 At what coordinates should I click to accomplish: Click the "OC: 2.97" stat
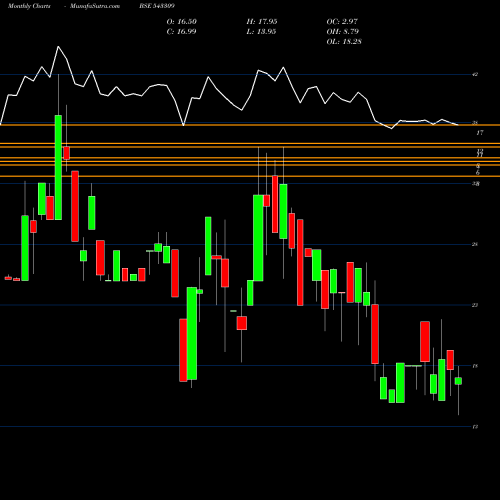(x=342, y=22)
